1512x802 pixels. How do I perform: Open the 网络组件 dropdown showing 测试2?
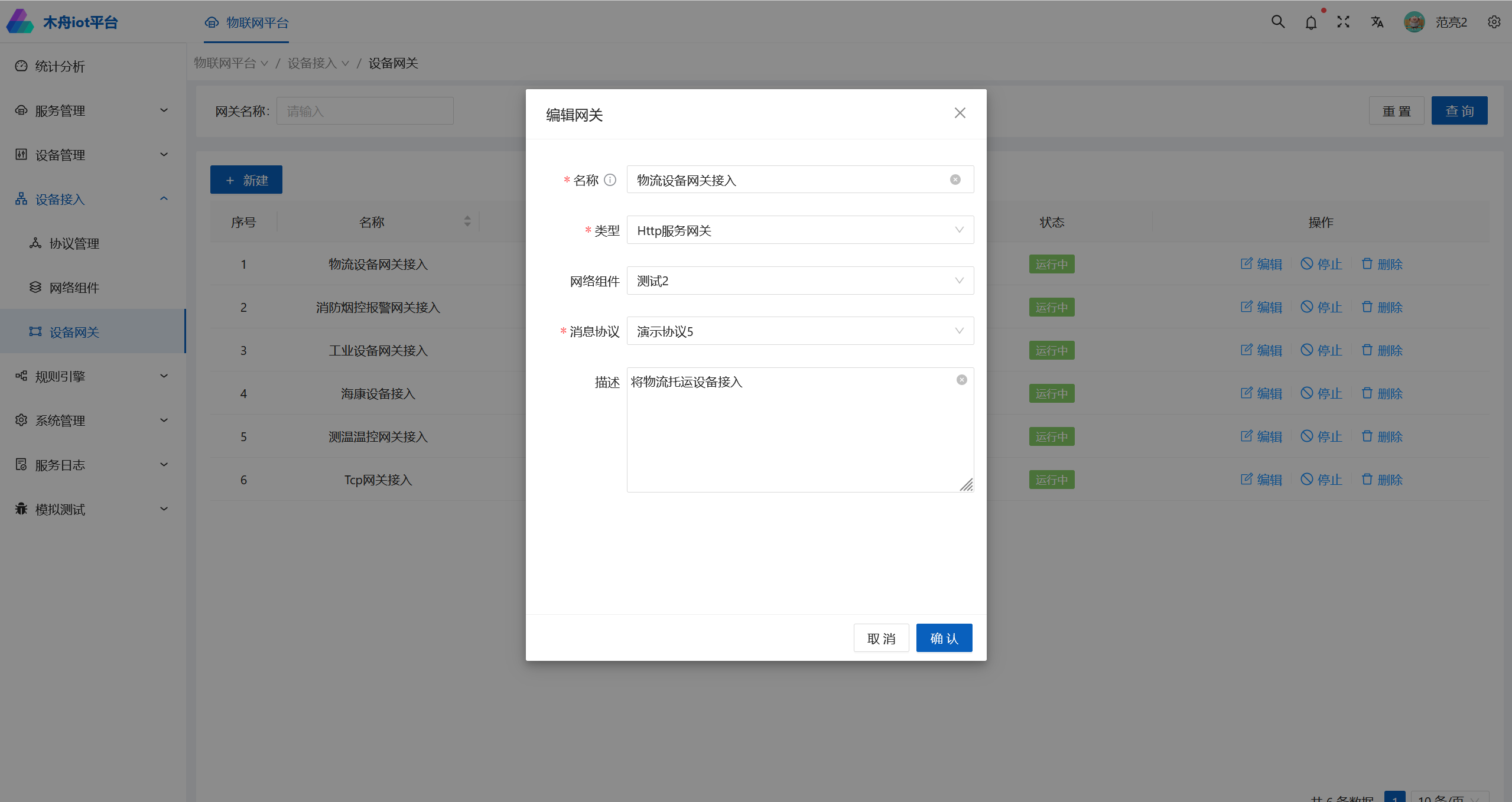(x=799, y=281)
